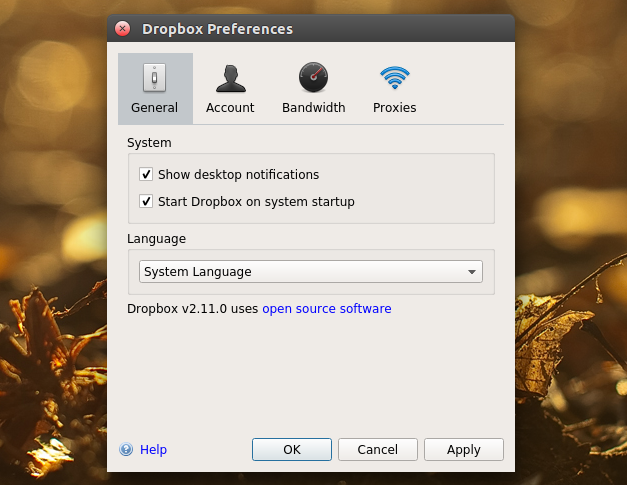Click the Help link text
Image resolution: width=627 pixels, height=485 pixels.
(154, 449)
